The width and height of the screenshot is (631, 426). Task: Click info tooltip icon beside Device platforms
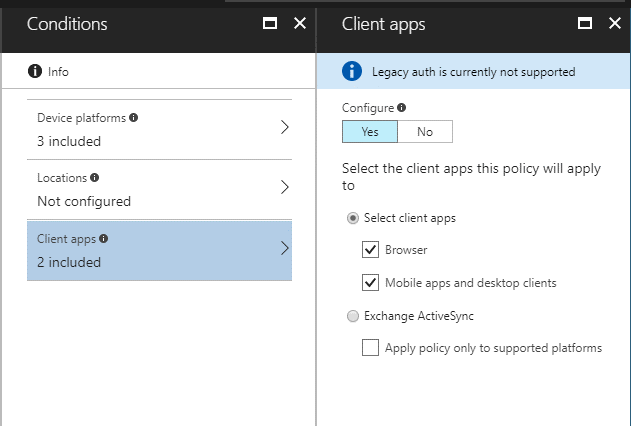coord(134,117)
